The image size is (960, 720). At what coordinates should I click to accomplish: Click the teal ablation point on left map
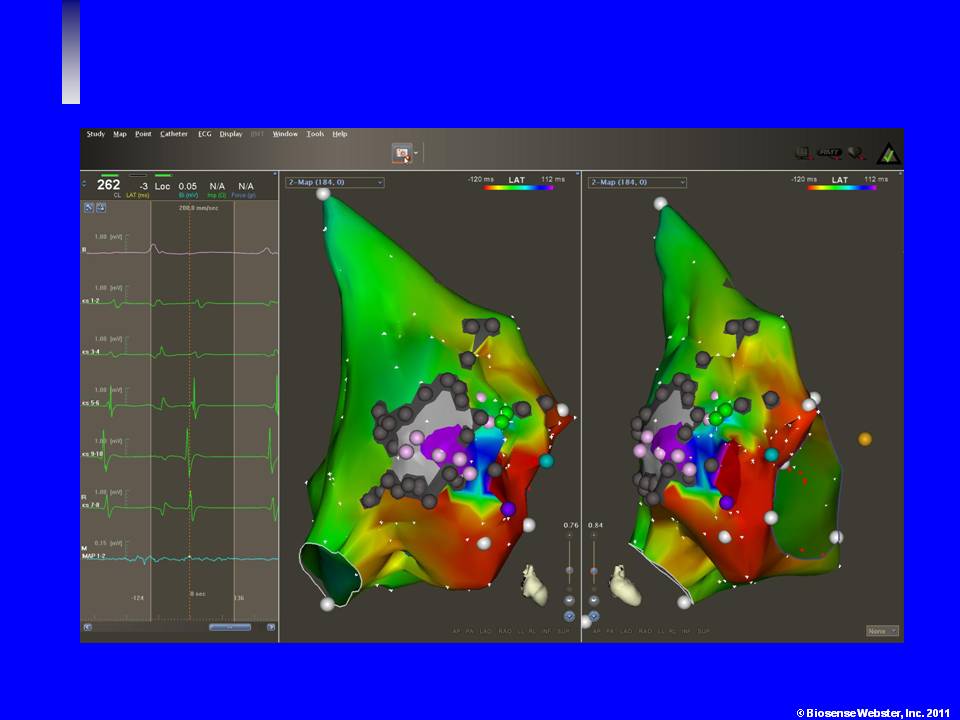(x=546, y=461)
